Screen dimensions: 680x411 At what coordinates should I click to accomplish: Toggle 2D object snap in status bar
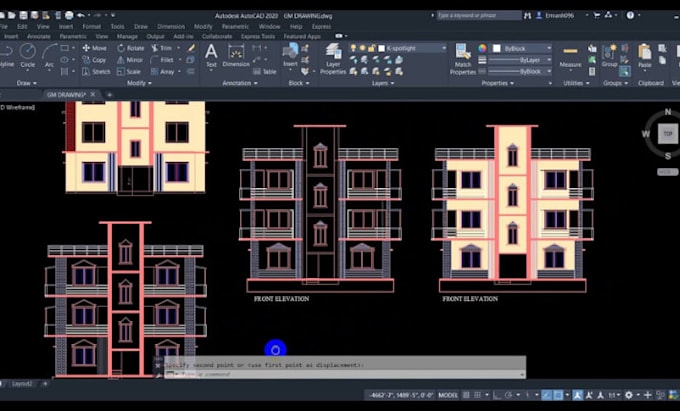559,395
